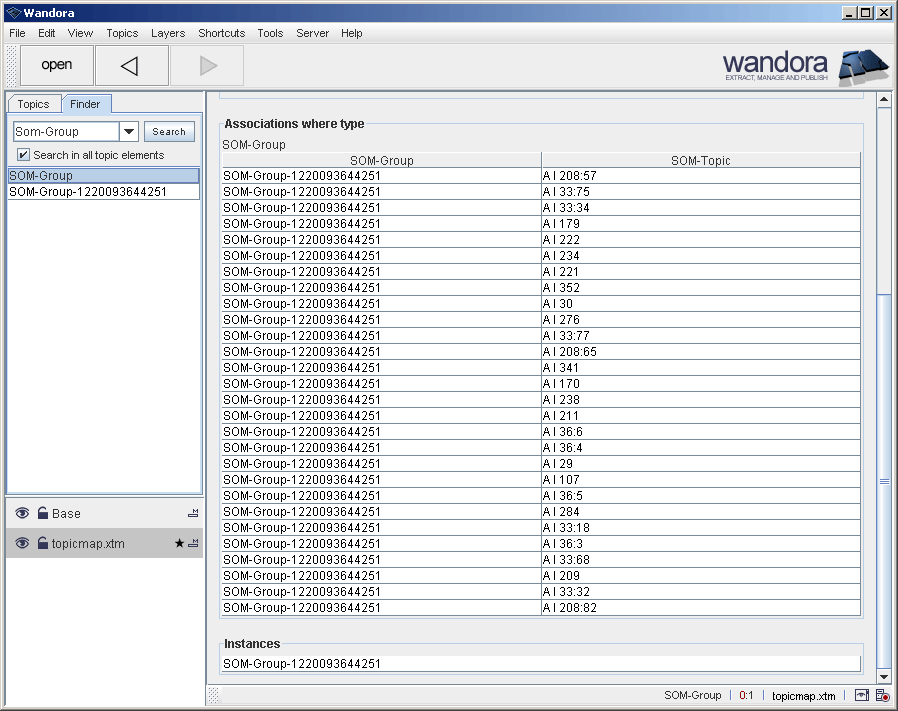898x711 pixels.
Task: Select SOM-Group-1220093644251 in search results
Action: pyautogui.click(x=88, y=192)
